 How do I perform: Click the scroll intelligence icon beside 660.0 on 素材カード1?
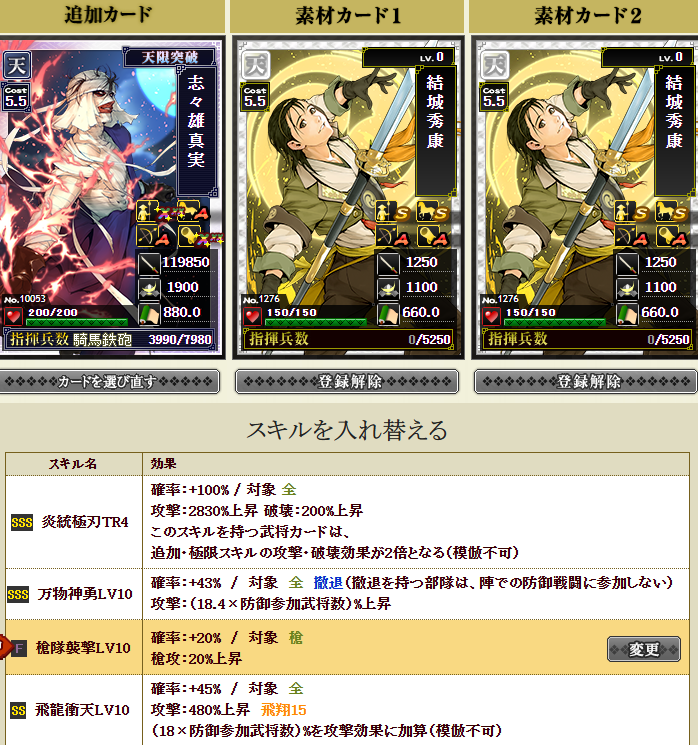388,314
